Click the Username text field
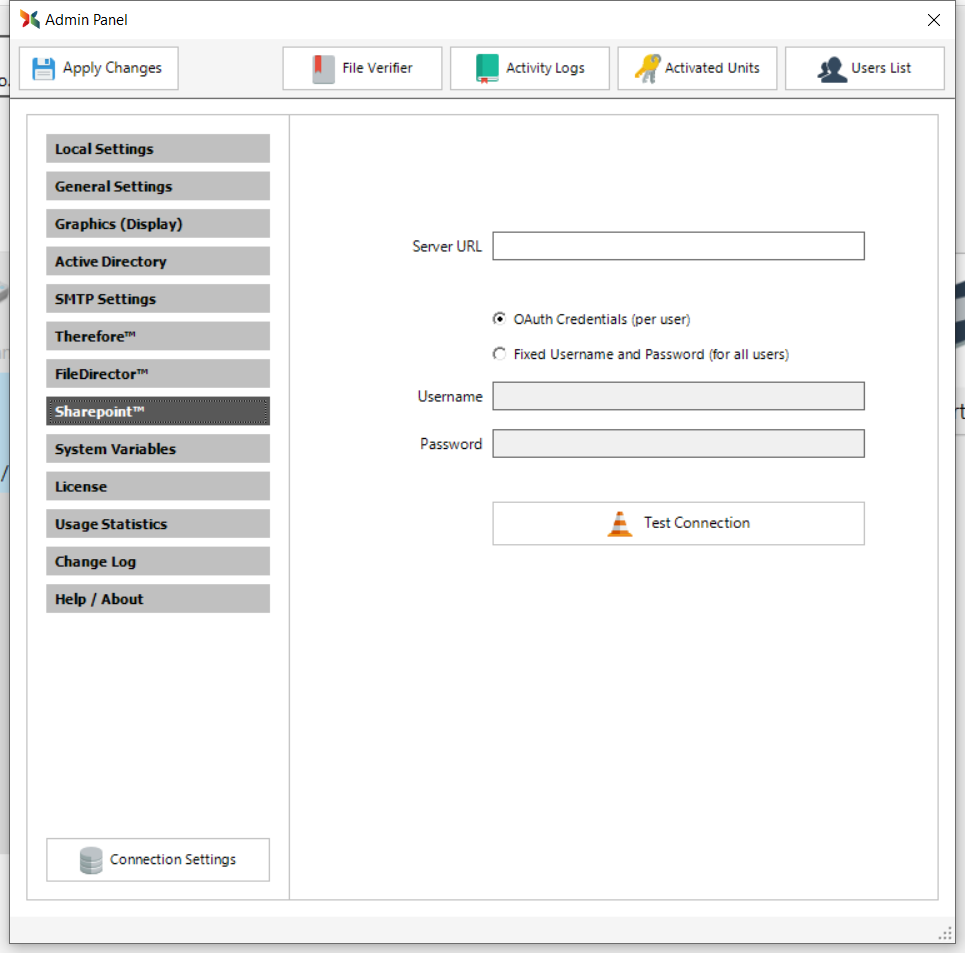 (678, 396)
